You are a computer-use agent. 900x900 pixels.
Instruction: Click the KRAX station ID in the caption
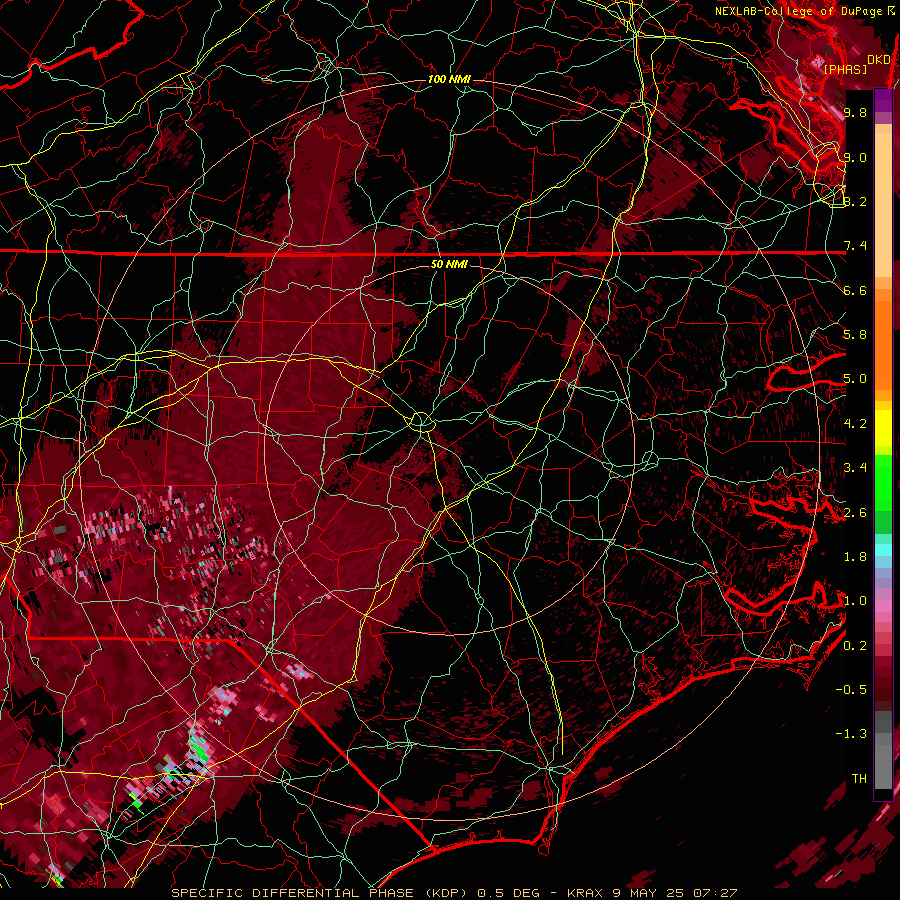[x=585, y=893]
